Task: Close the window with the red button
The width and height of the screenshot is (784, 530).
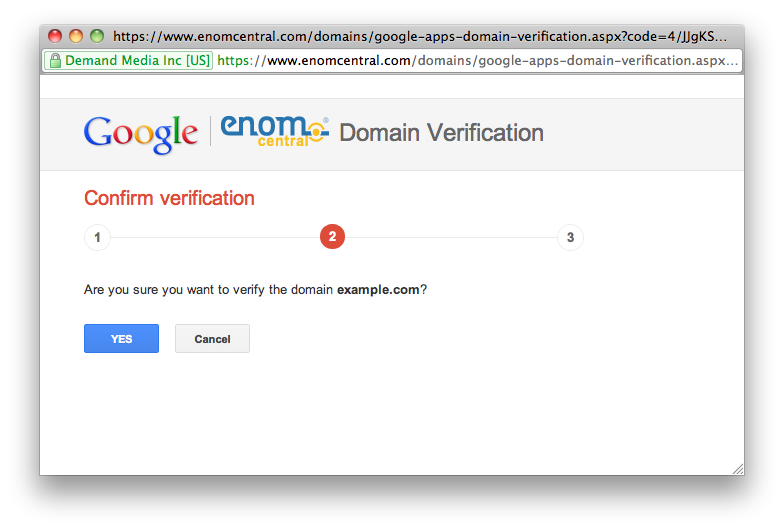Action: click(55, 36)
